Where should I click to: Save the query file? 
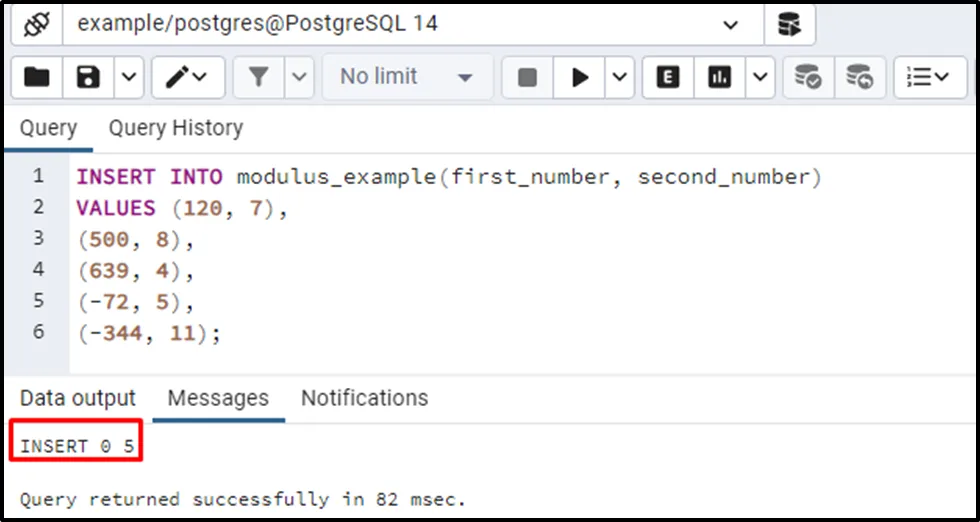[x=89, y=77]
